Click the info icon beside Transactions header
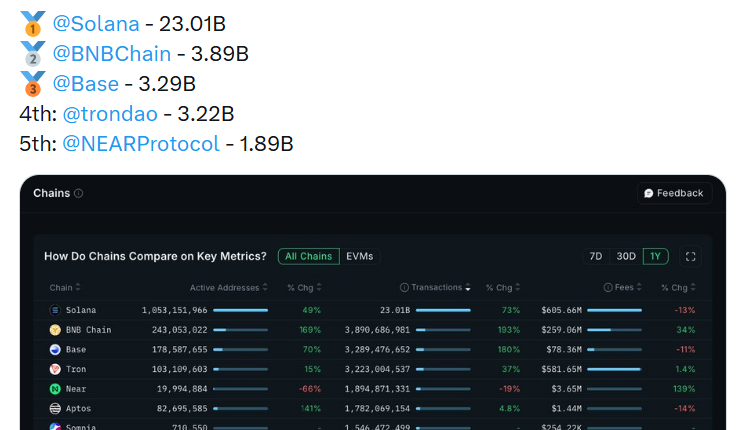Viewport: 746px width, 430px height. (405, 288)
